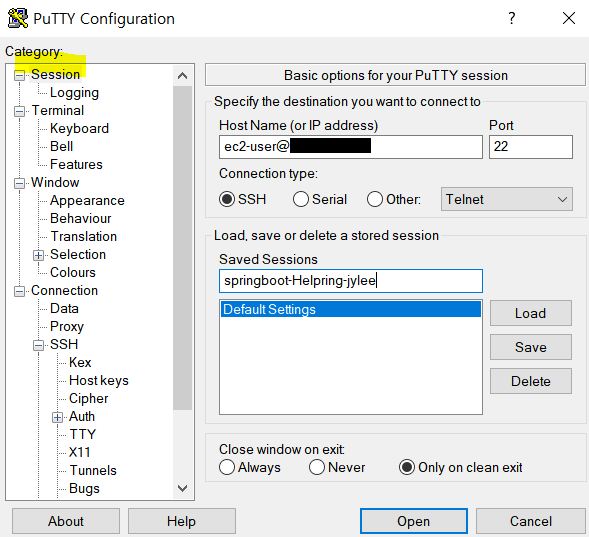
Task: Open the Tunnels category
Action: [93, 471]
